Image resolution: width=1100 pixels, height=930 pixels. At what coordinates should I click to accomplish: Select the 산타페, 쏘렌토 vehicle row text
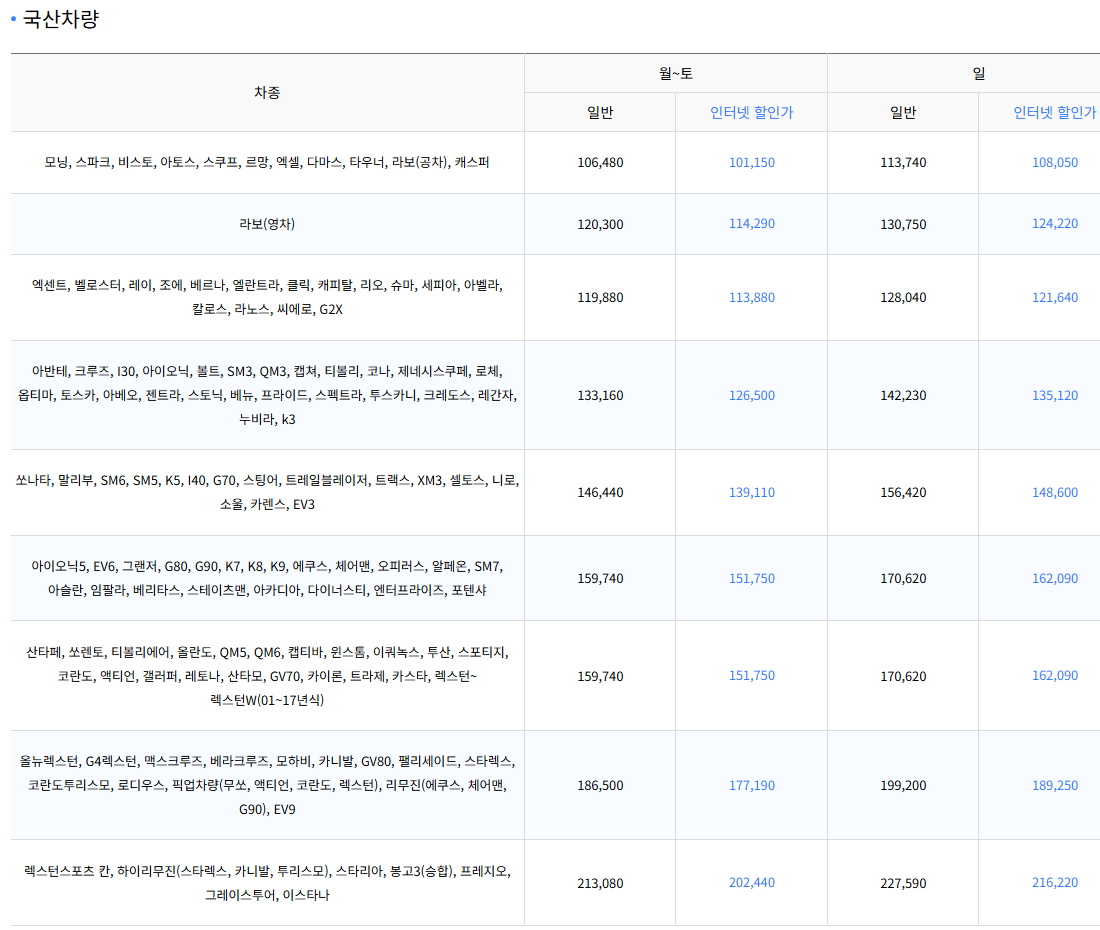pos(267,676)
